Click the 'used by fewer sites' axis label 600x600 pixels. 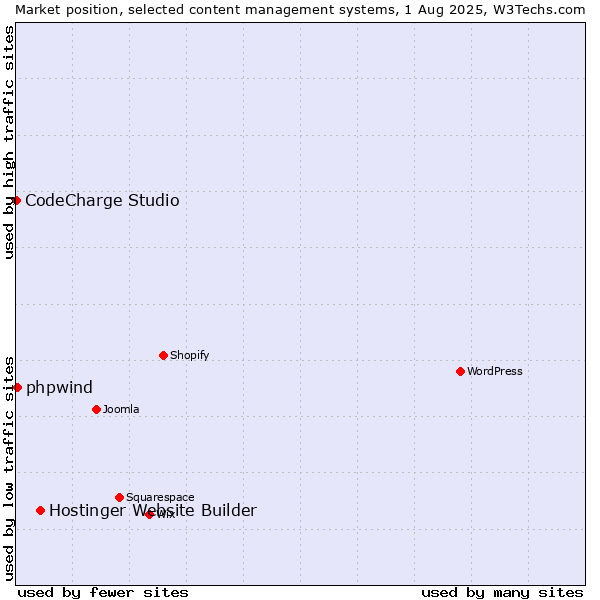[103, 593]
